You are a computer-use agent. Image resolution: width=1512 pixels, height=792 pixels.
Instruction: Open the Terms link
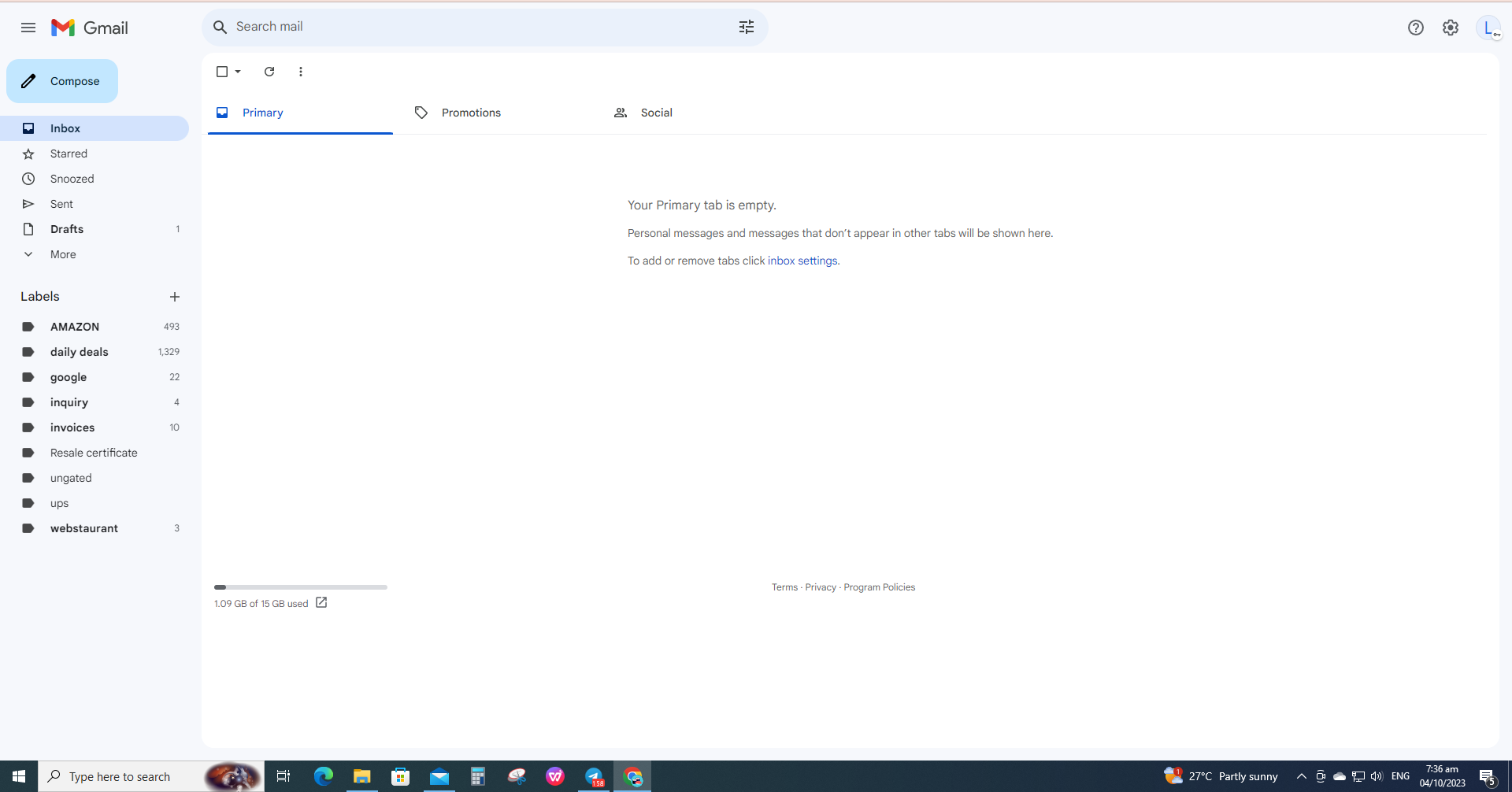(784, 587)
